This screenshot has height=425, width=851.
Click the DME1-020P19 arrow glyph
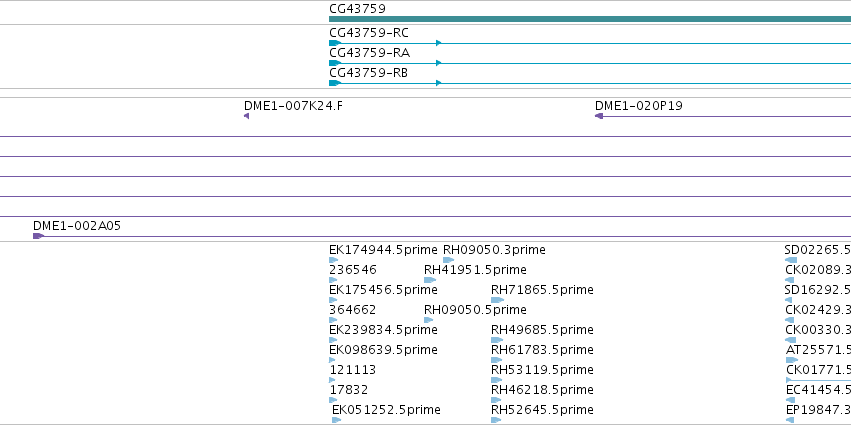click(723, 116)
